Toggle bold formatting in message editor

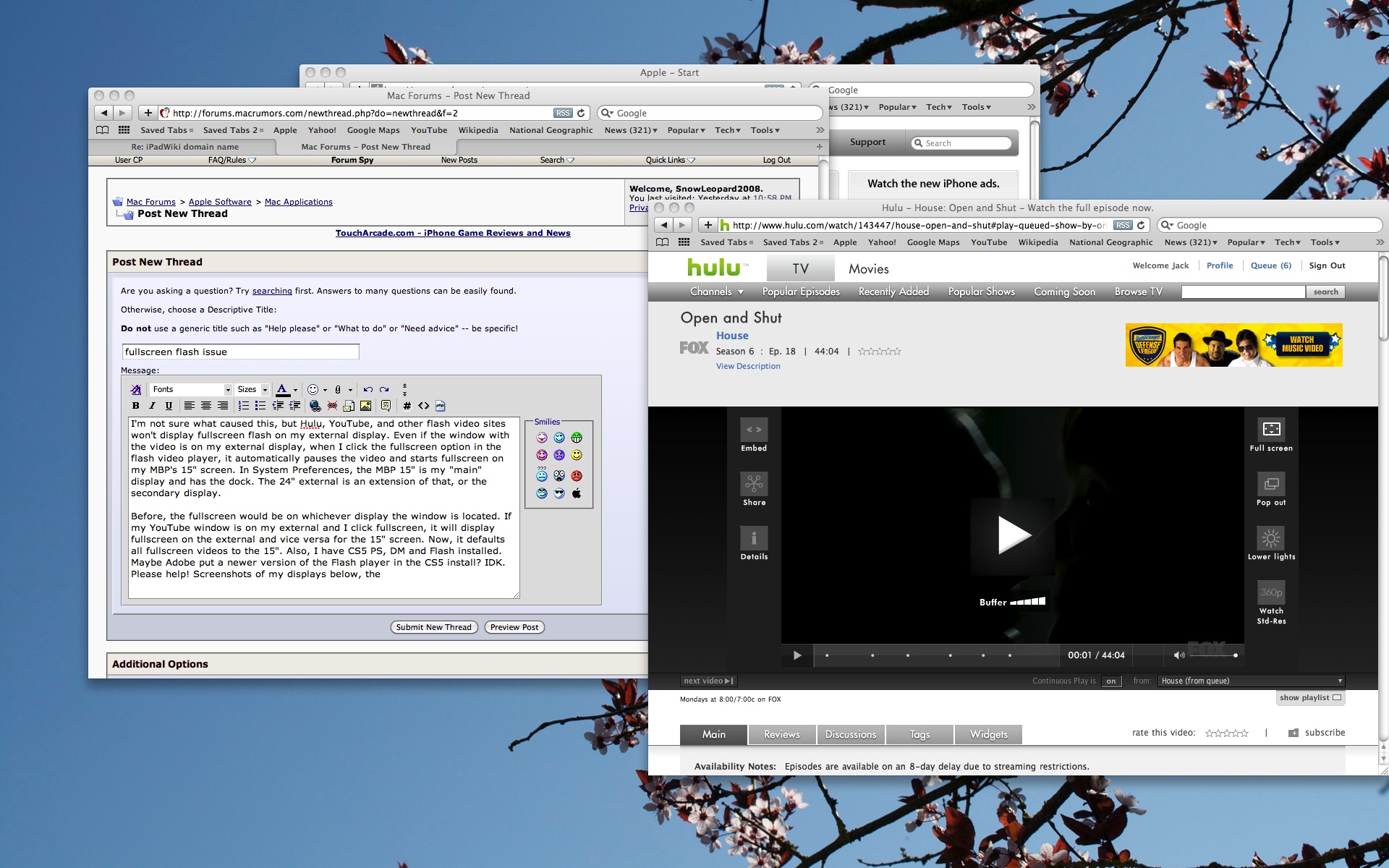(135, 406)
